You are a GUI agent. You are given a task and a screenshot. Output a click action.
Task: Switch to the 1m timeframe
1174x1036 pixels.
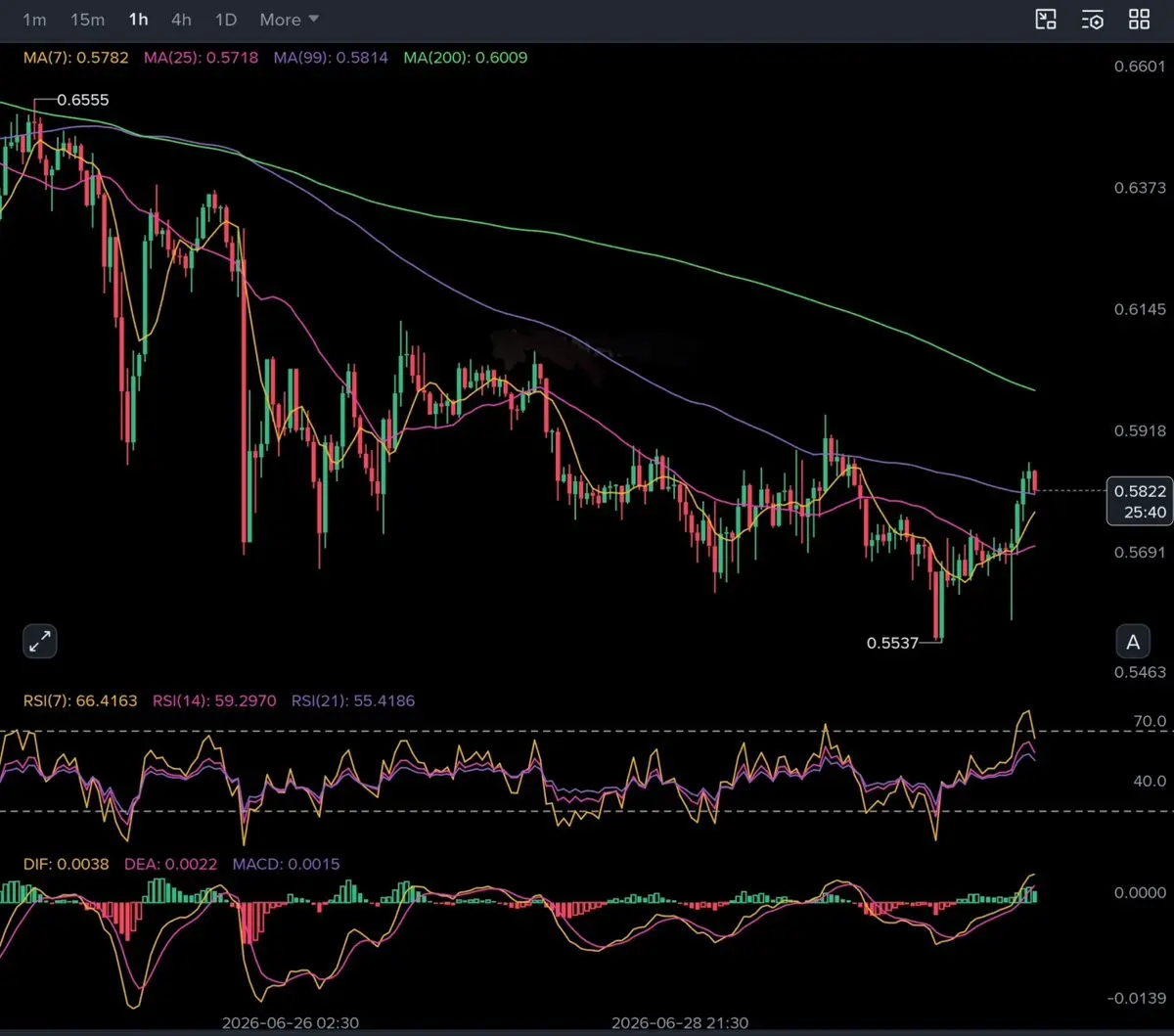(34, 20)
